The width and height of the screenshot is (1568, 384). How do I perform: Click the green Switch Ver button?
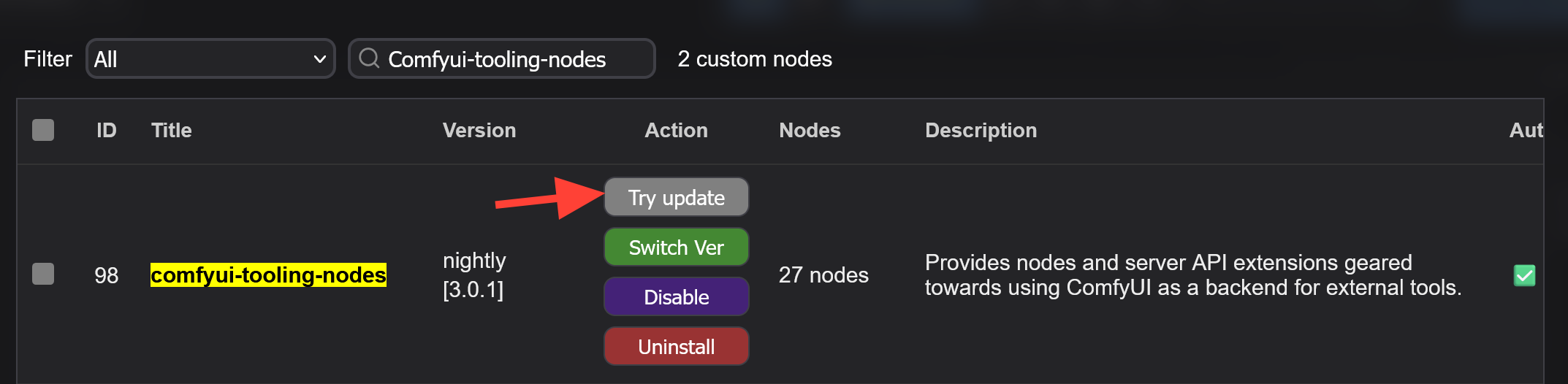pyautogui.click(x=676, y=247)
